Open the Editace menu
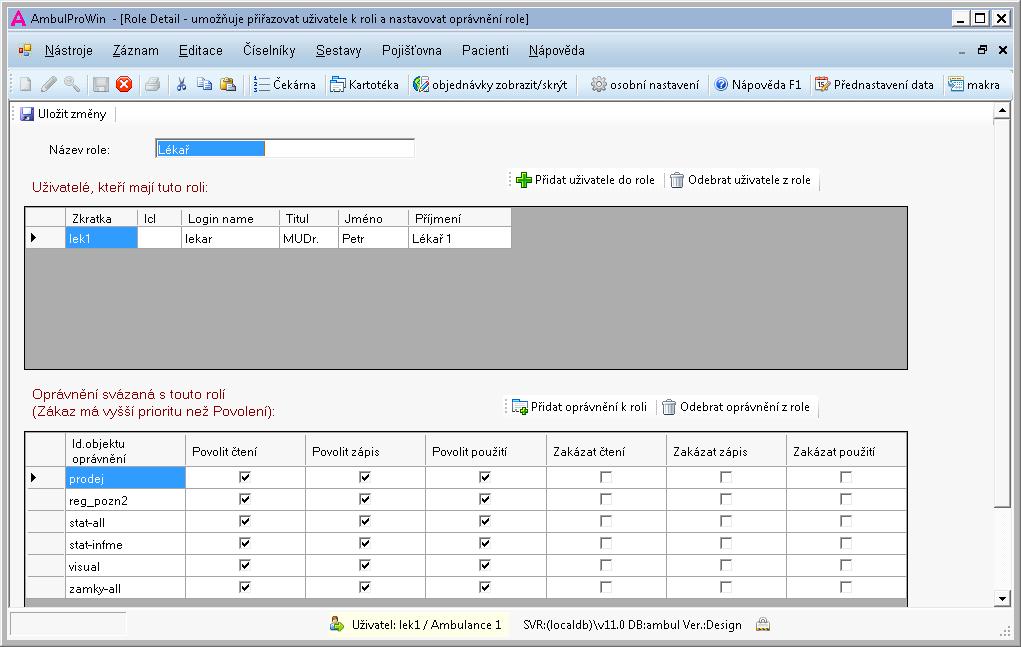 [201, 50]
